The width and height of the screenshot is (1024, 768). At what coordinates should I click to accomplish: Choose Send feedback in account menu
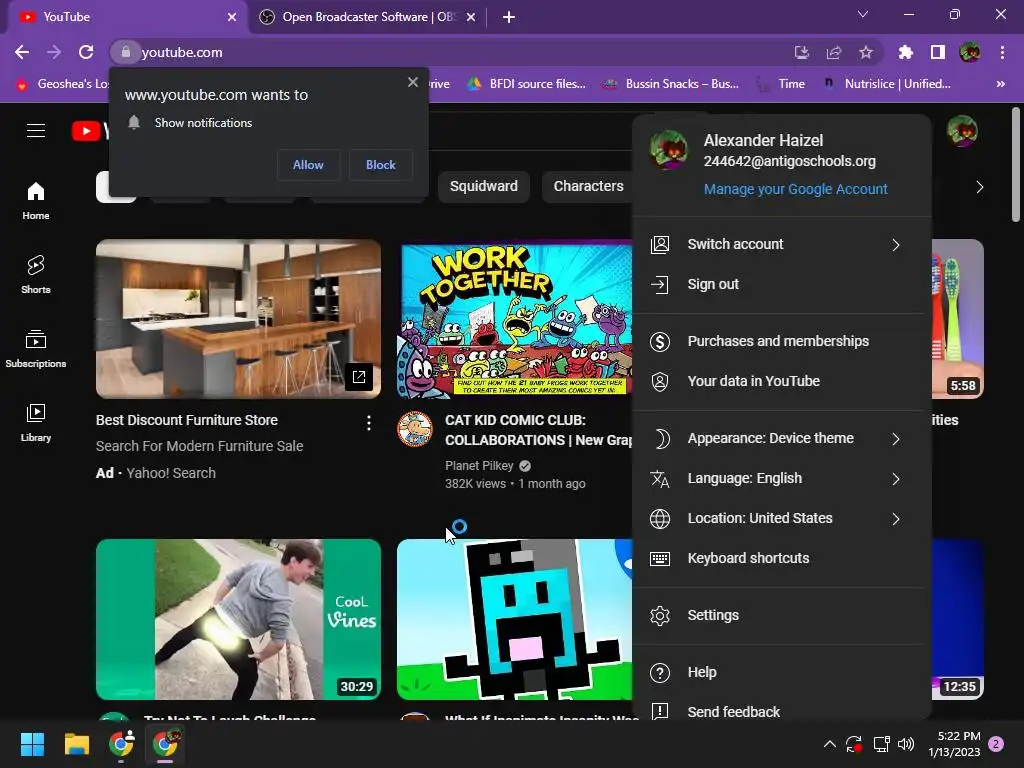pyautogui.click(x=782, y=711)
